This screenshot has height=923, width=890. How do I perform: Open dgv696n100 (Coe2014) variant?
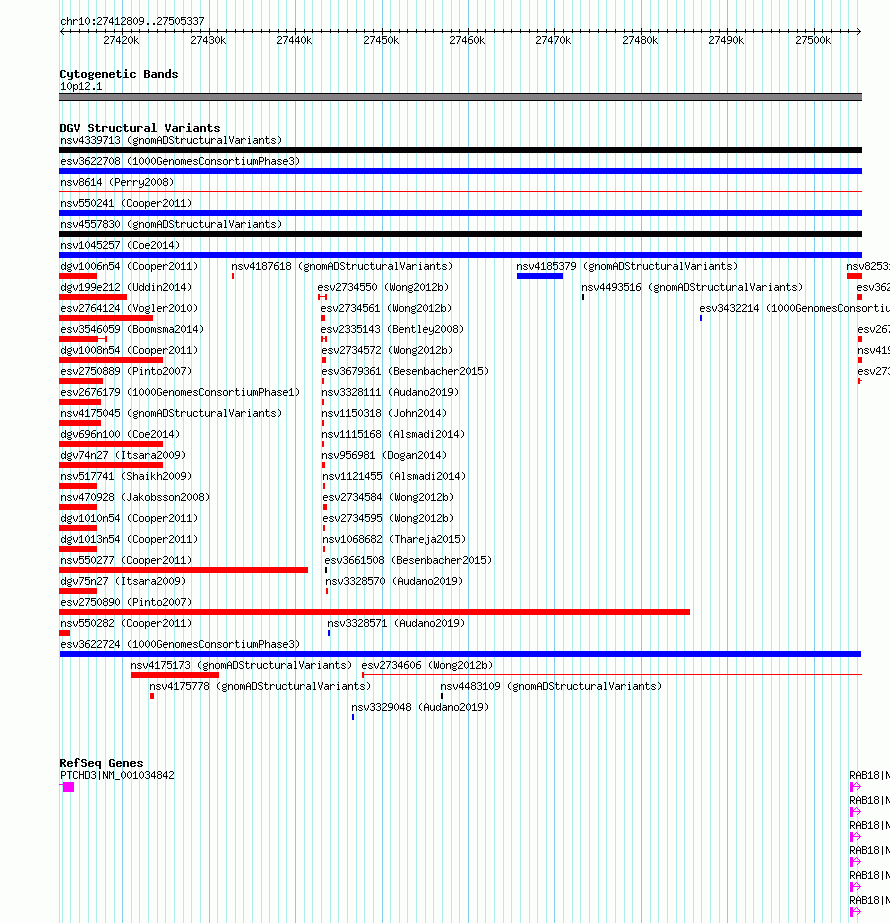point(120,434)
